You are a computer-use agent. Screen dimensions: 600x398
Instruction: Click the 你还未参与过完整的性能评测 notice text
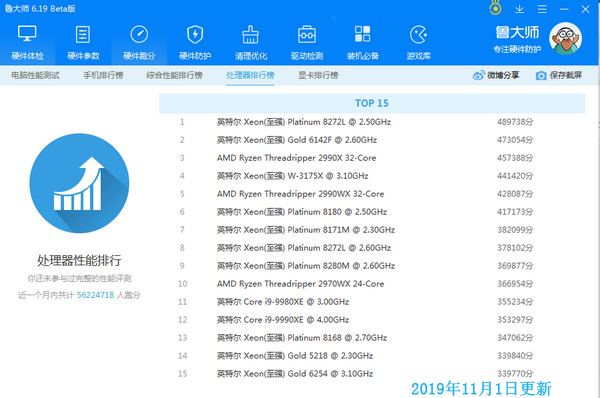tap(79, 278)
